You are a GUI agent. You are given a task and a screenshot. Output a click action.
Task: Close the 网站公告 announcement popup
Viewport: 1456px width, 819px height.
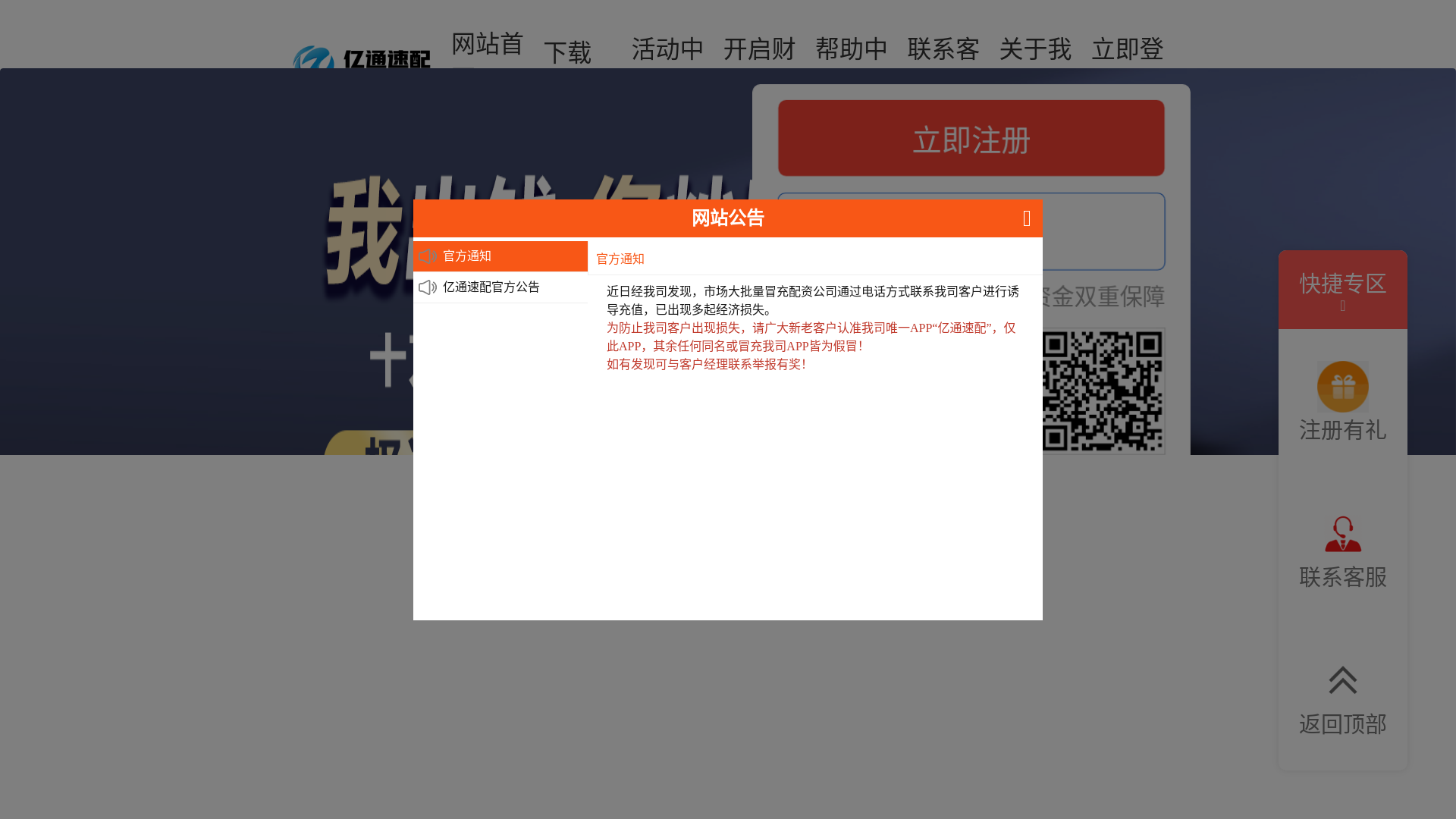(x=1027, y=218)
